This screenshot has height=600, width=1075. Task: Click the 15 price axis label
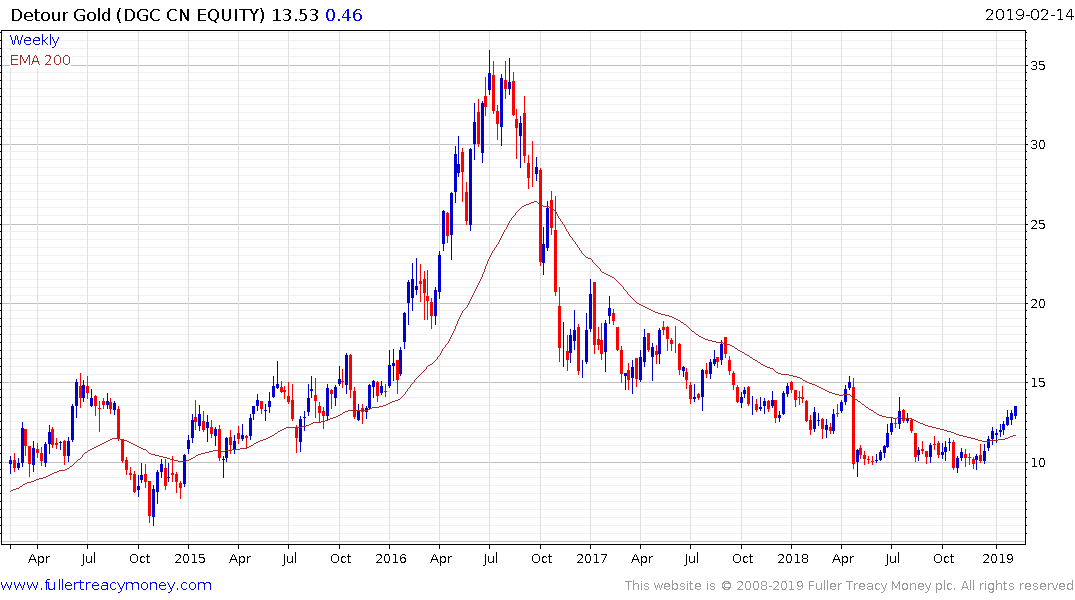[1037, 383]
